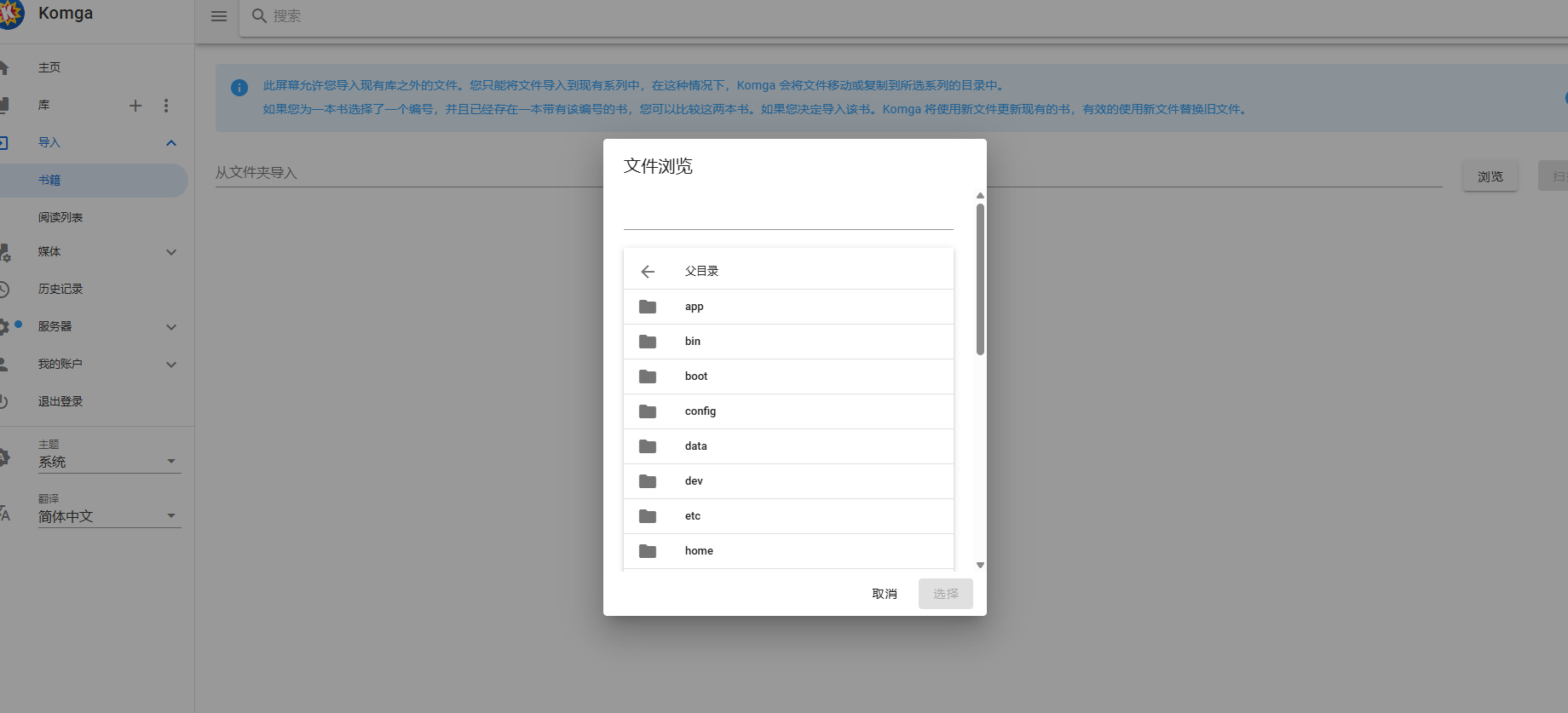Screen dimensions: 1568x713
Task: Click the blue info icon in banner
Action: pos(239,88)
